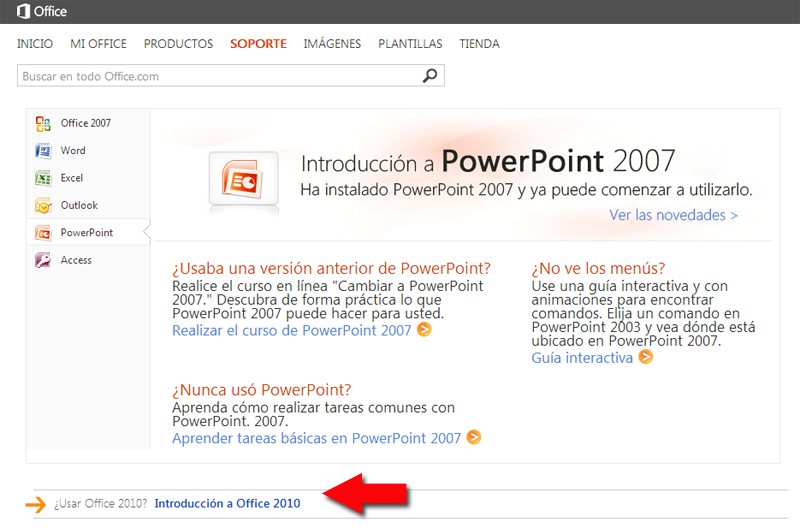
Task: Click the large PowerPoint 2007 banner icon
Action: tap(244, 179)
